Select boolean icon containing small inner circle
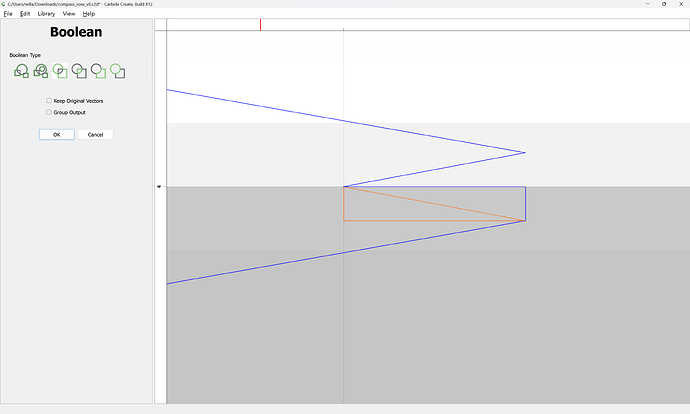Viewport: 690px width, 414px height. (x=40, y=71)
